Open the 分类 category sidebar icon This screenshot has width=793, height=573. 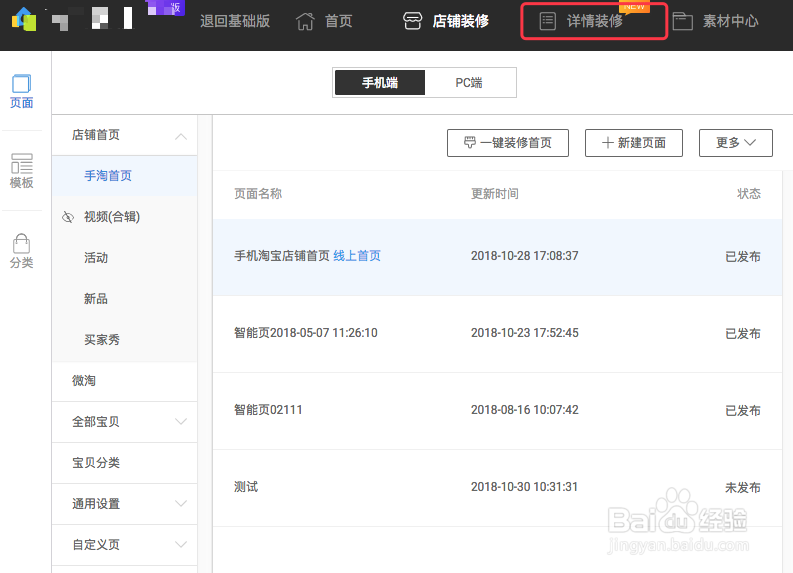(x=21, y=243)
